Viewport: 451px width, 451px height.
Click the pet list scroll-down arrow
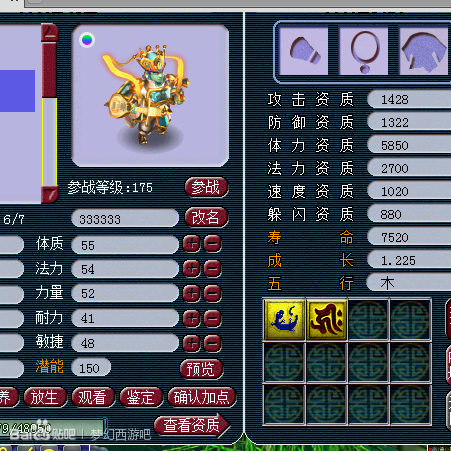tap(50, 194)
